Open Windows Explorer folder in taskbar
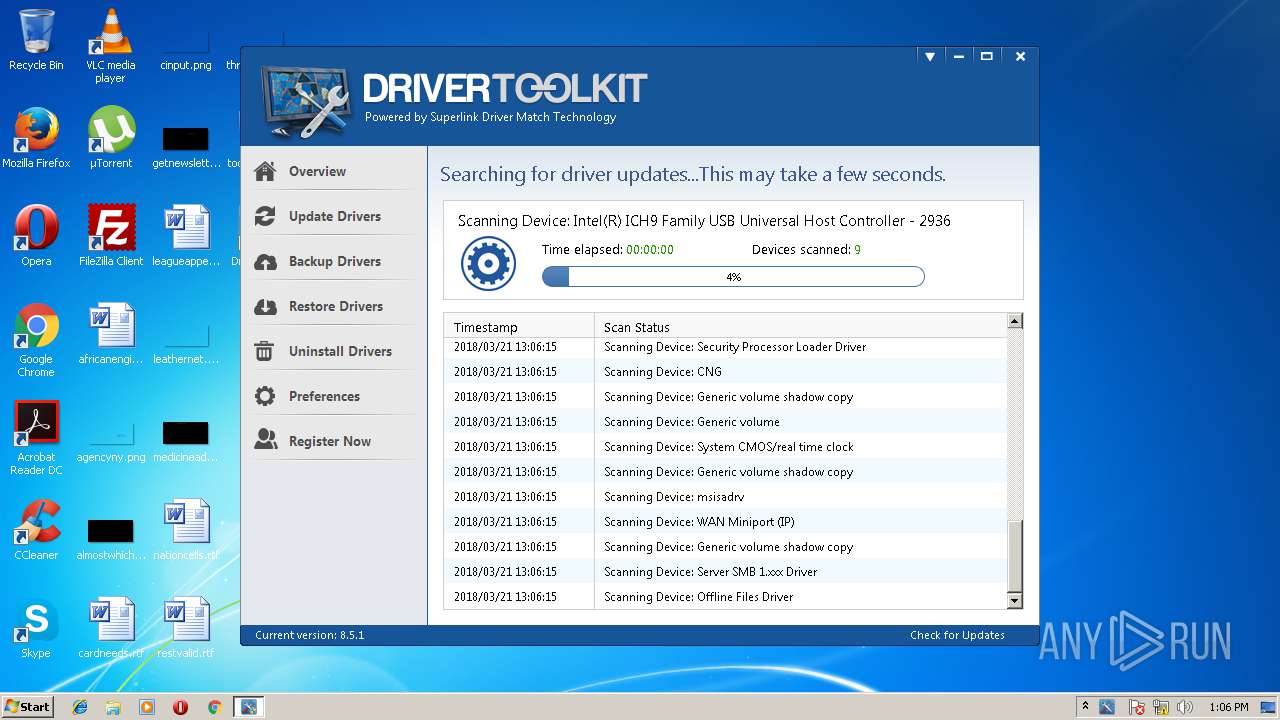 113,707
